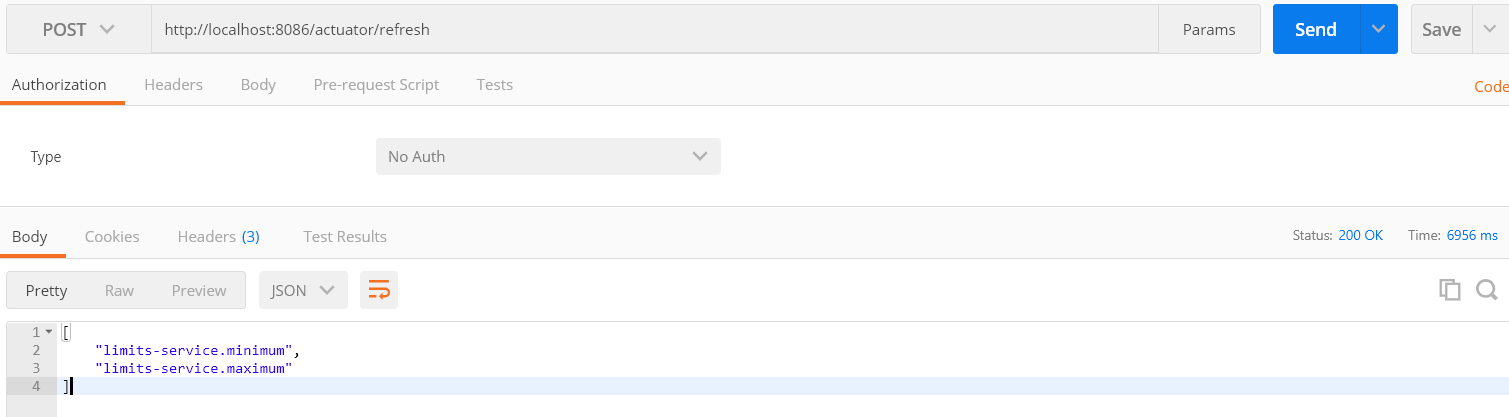Show Test Results tab
1509x417 pixels.
point(344,237)
